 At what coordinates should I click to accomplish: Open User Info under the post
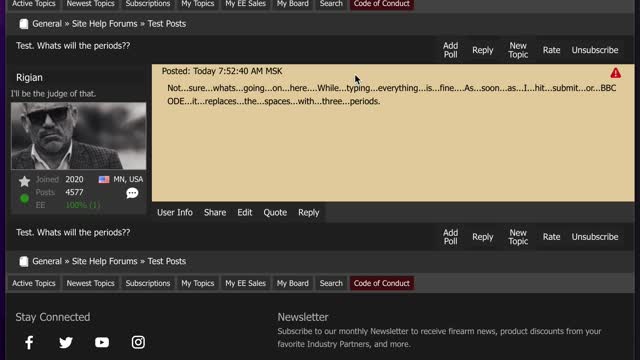(x=175, y=213)
